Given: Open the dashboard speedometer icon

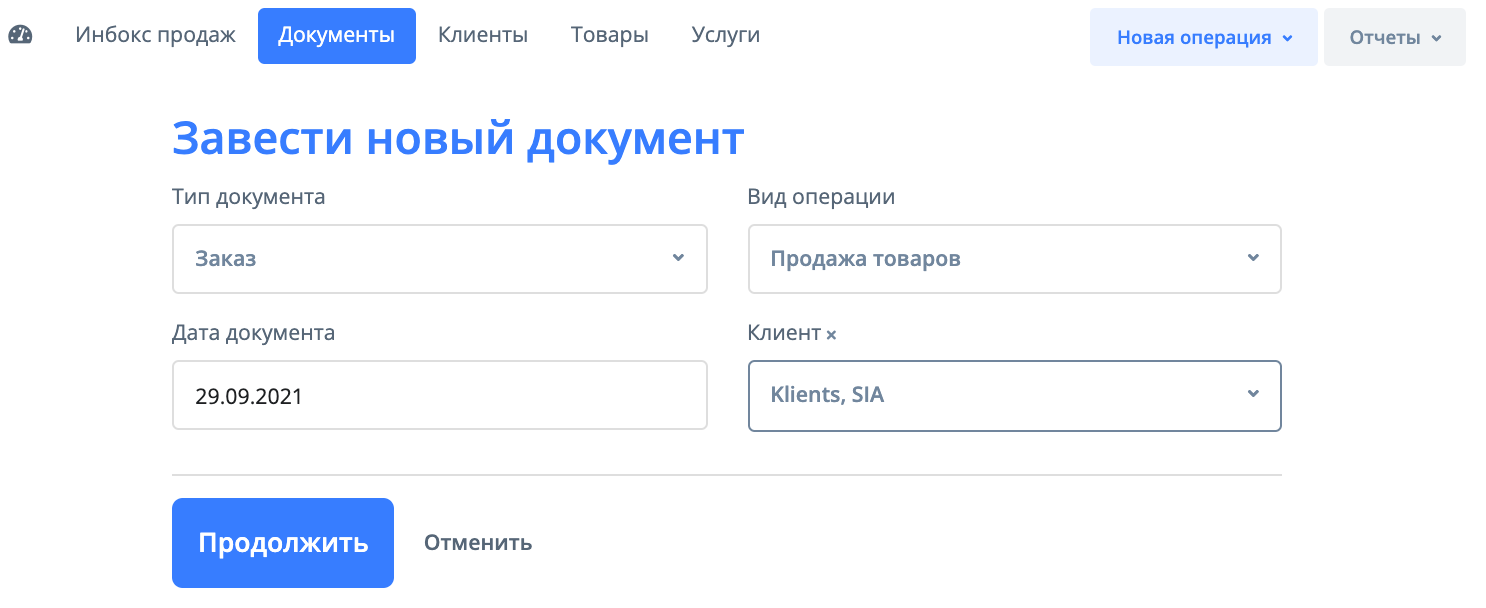Looking at the screenshot, I should (x=22, y=34).
